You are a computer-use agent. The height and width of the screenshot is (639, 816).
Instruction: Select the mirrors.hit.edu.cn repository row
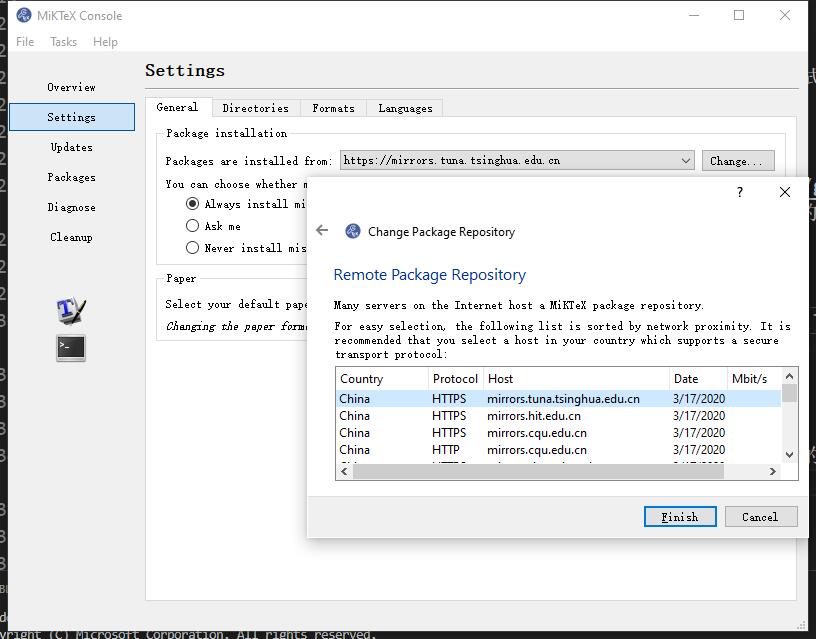[533, 416]
